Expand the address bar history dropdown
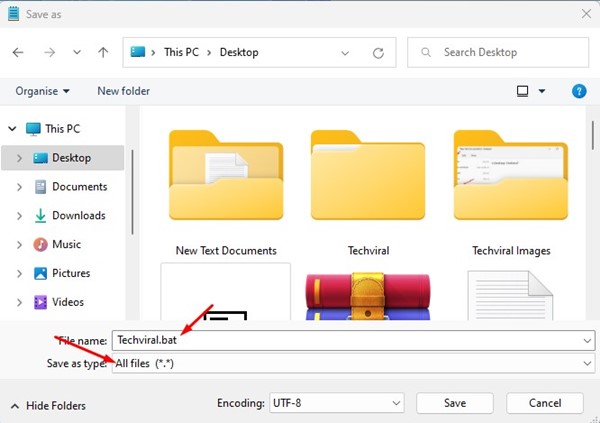 tap(345, 53)
